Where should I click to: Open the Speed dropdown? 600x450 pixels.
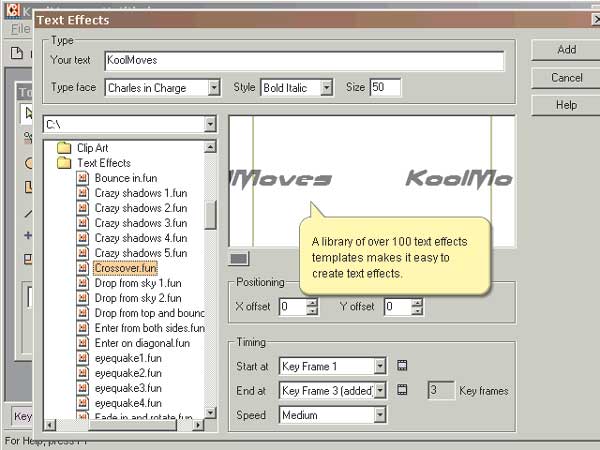[x=380, y=415]
